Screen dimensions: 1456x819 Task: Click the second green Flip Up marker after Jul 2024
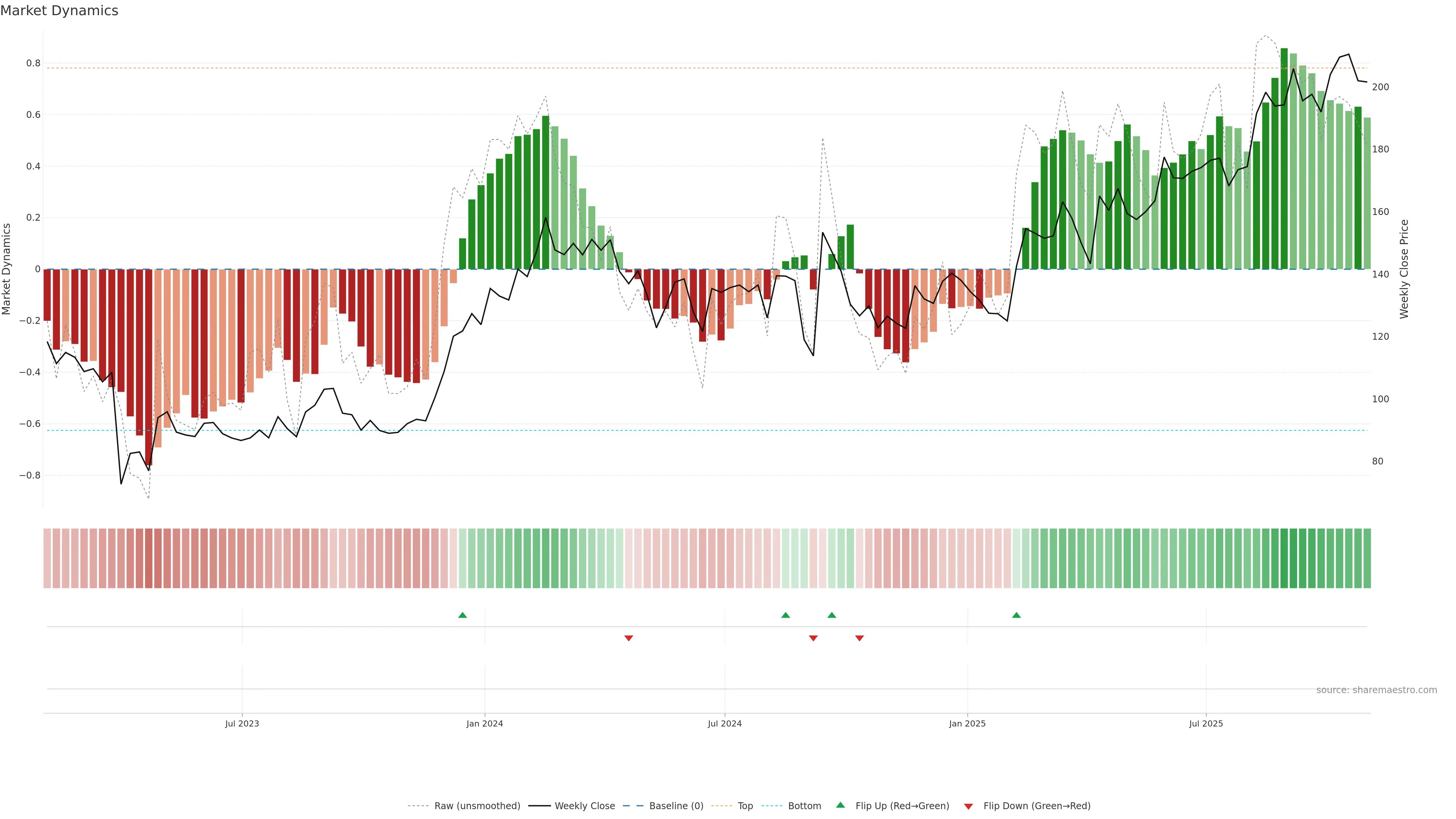(x=832, y=615)
